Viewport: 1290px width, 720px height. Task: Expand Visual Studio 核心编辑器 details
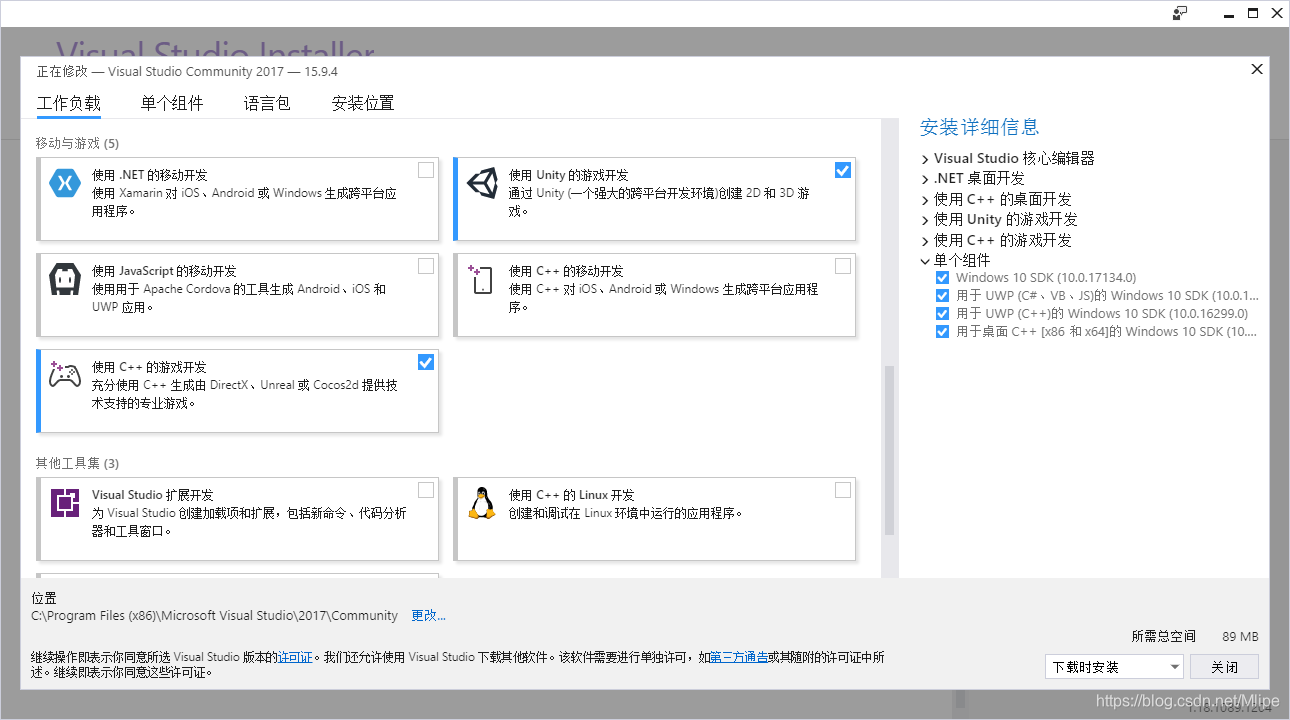point(925,159)
